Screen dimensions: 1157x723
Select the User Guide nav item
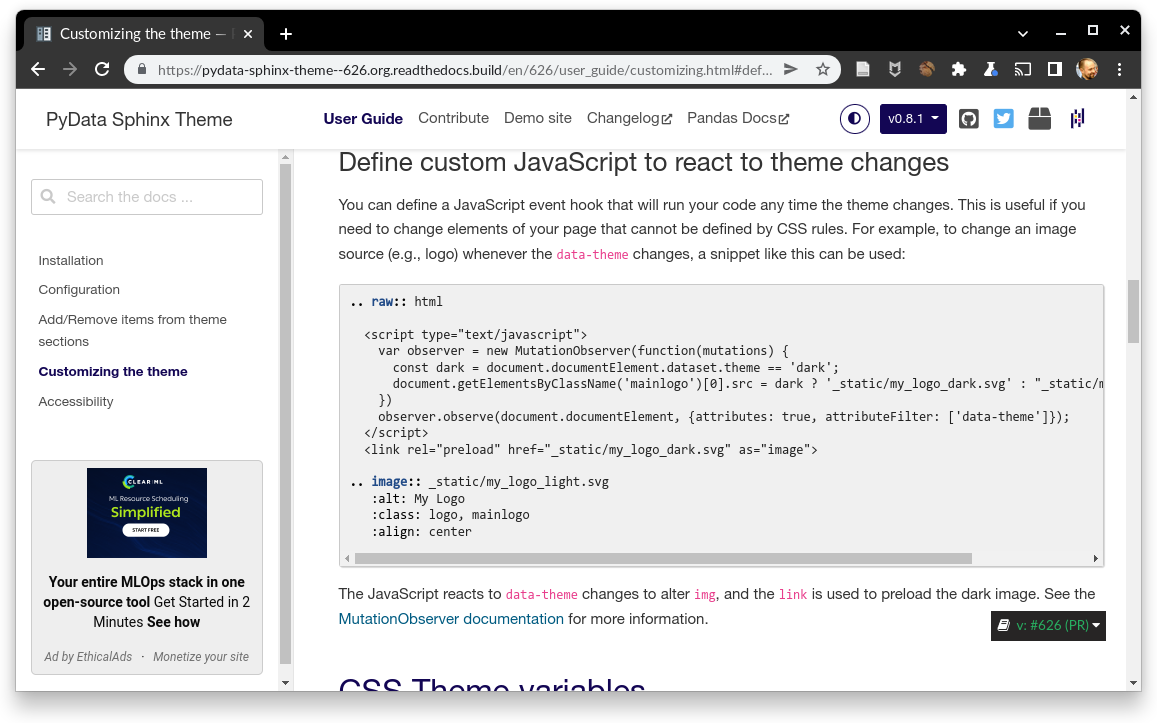[x=363, y=119]
